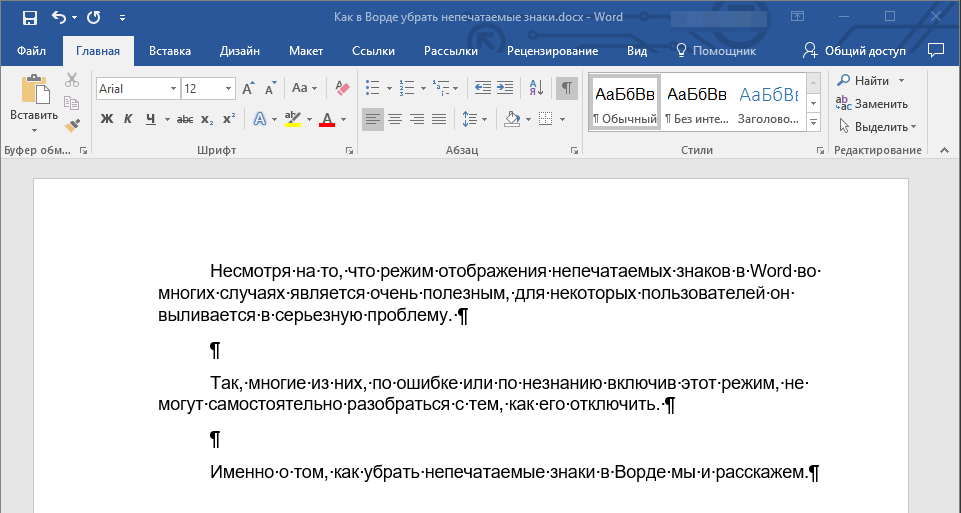
Task: Click the Save icon in quick access toolbar
Action: tap(29, 17)
